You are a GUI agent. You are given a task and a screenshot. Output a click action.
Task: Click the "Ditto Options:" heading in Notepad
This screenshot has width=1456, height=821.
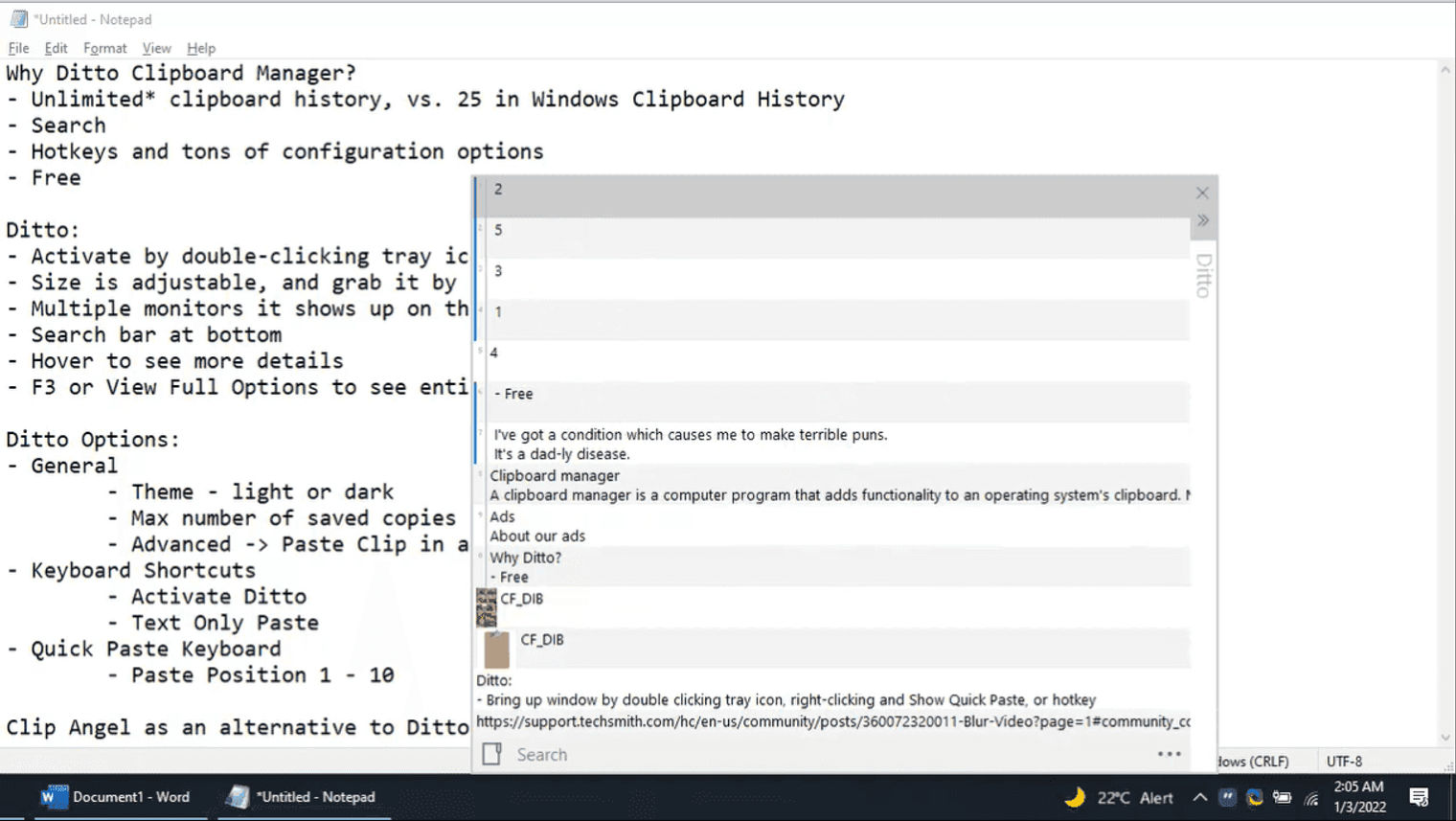coord(93,439)
